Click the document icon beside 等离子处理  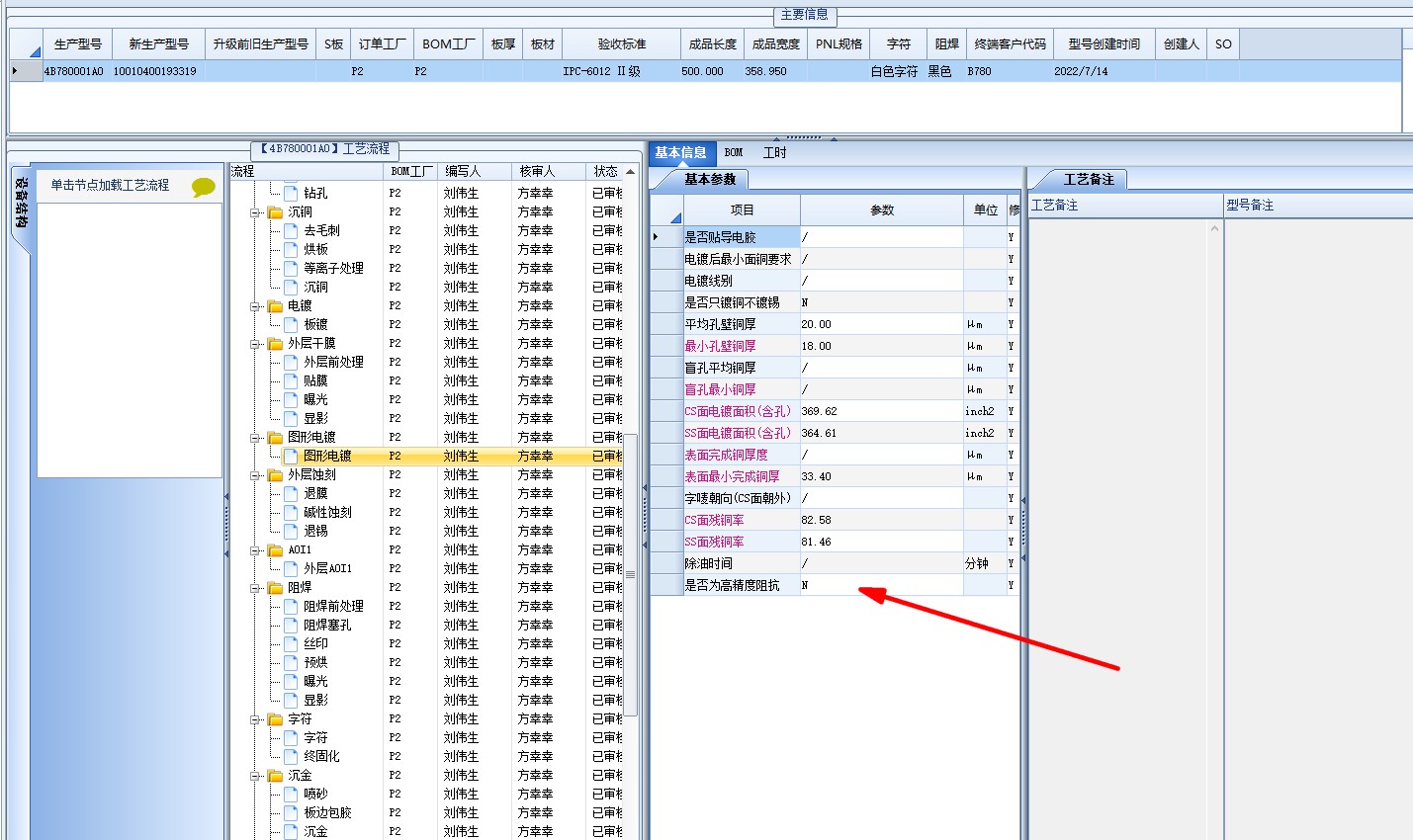tap(291, 268)
